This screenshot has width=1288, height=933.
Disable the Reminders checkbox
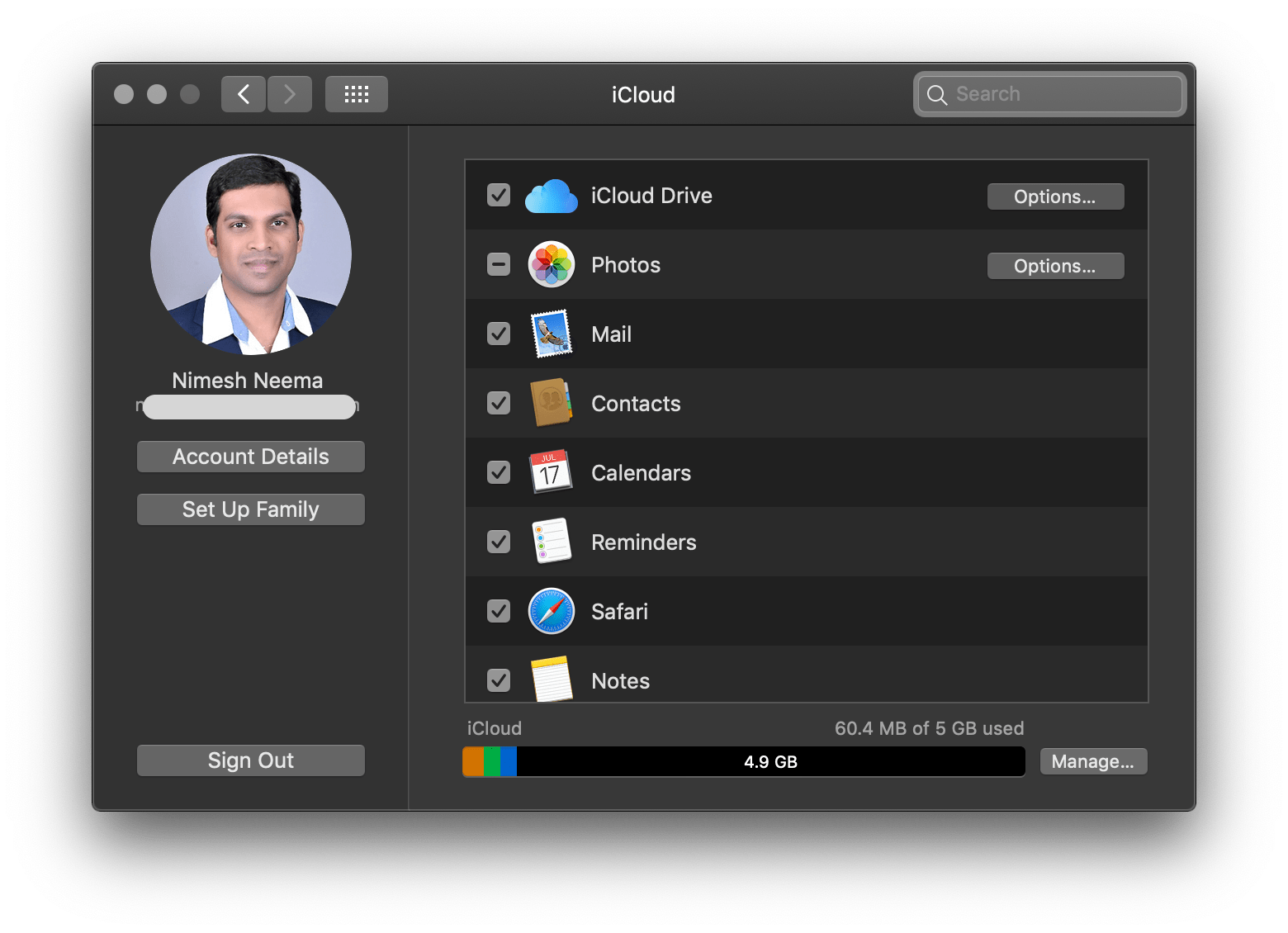499,542
